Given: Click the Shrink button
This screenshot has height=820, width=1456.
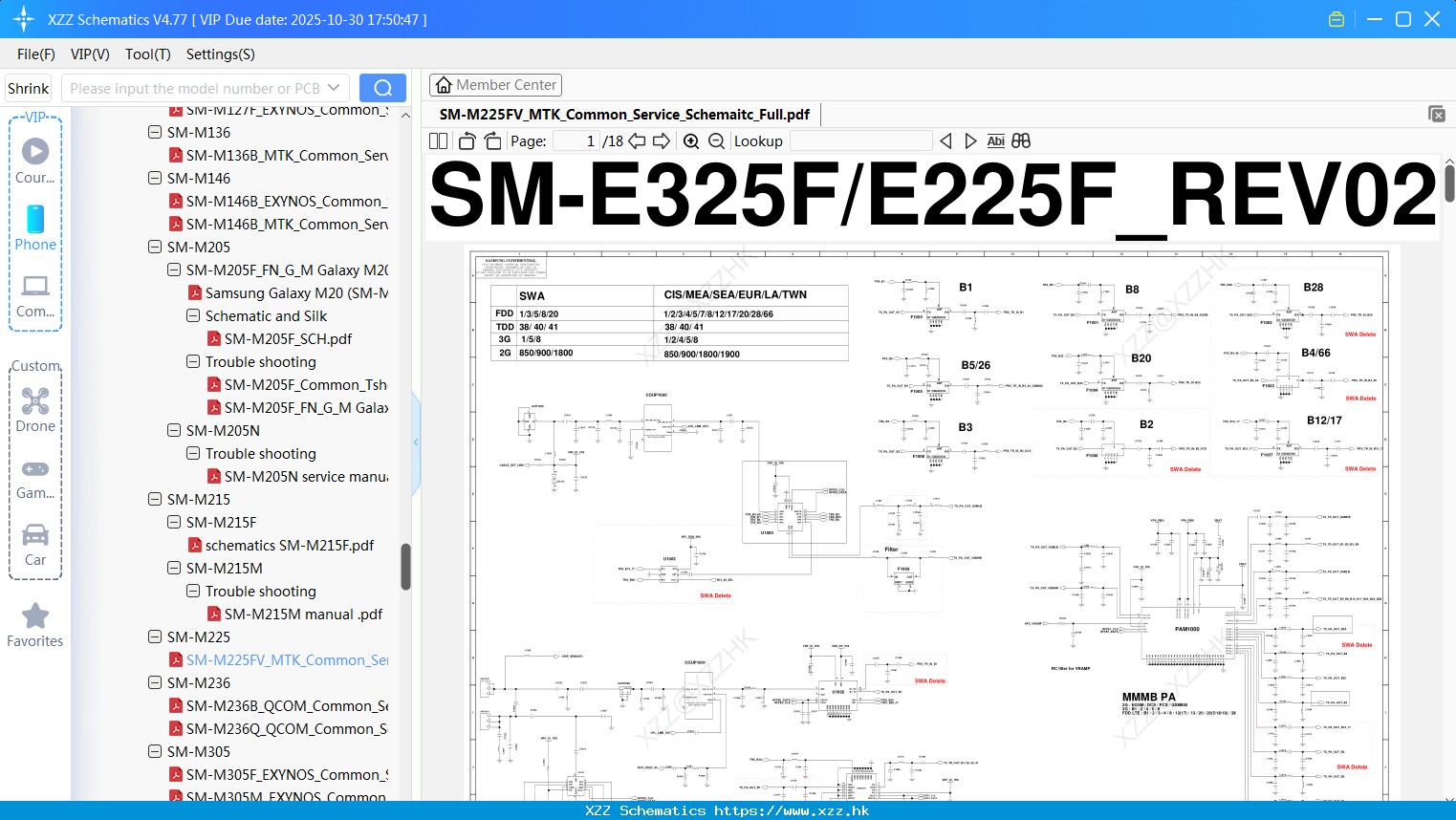Looking at the screenshot, I should click(x=28, y=88).
